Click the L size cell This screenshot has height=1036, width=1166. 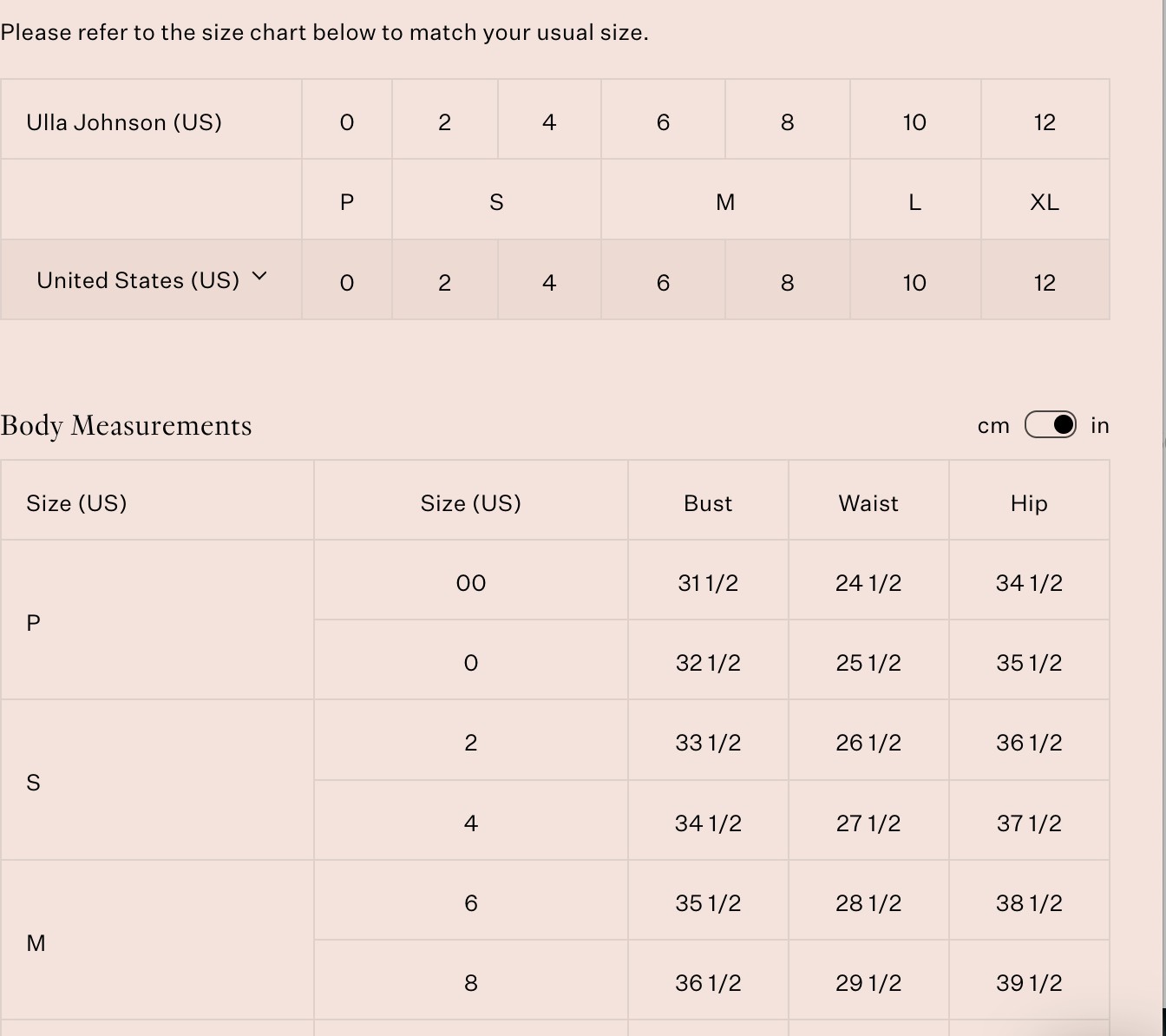[x=914, y=202]
